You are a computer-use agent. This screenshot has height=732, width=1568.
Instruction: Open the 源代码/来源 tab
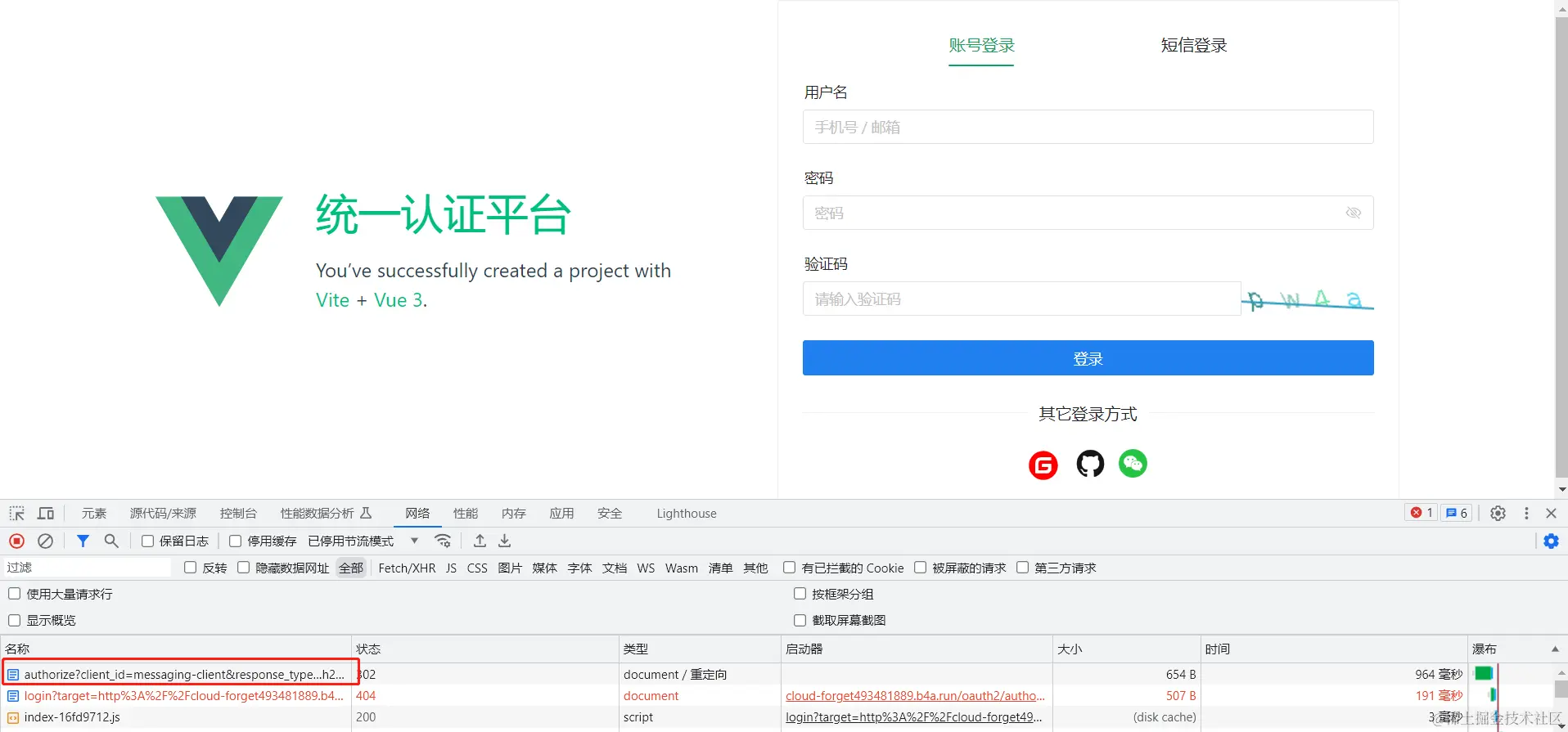(163, 514)
